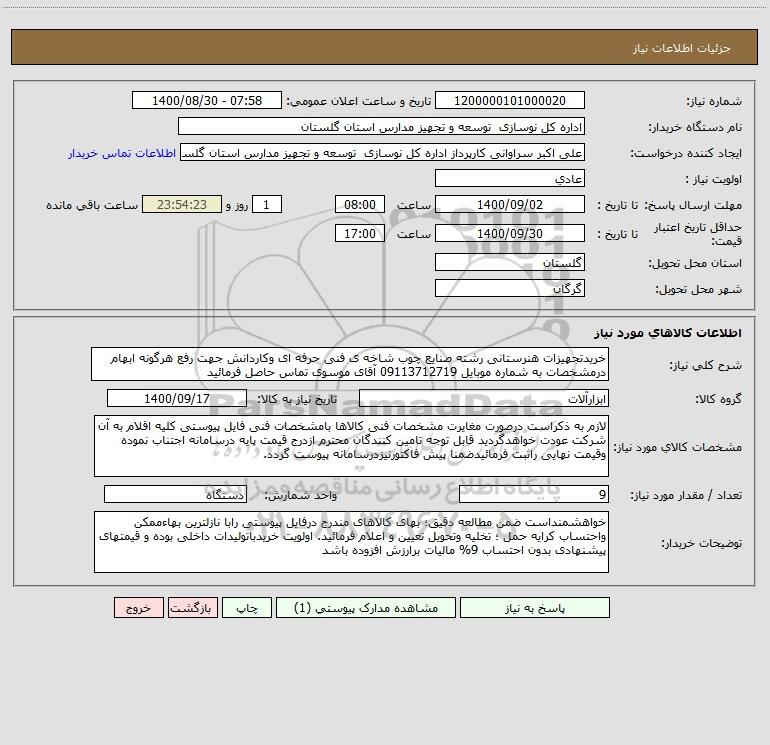770x745 pixels.
Task: Click the delivery city field 'گرگان'
Action: click(510, 288)
